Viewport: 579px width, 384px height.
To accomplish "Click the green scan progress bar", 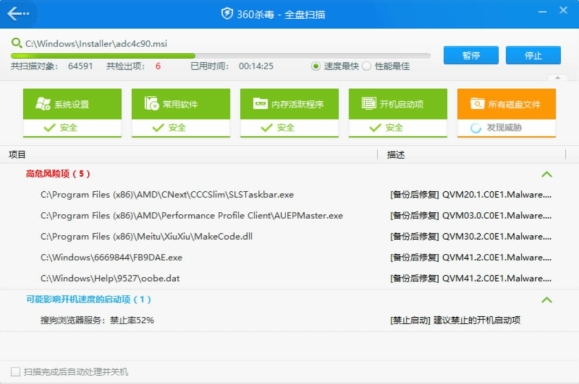I will pyautogui.click(x=221, y=56).
